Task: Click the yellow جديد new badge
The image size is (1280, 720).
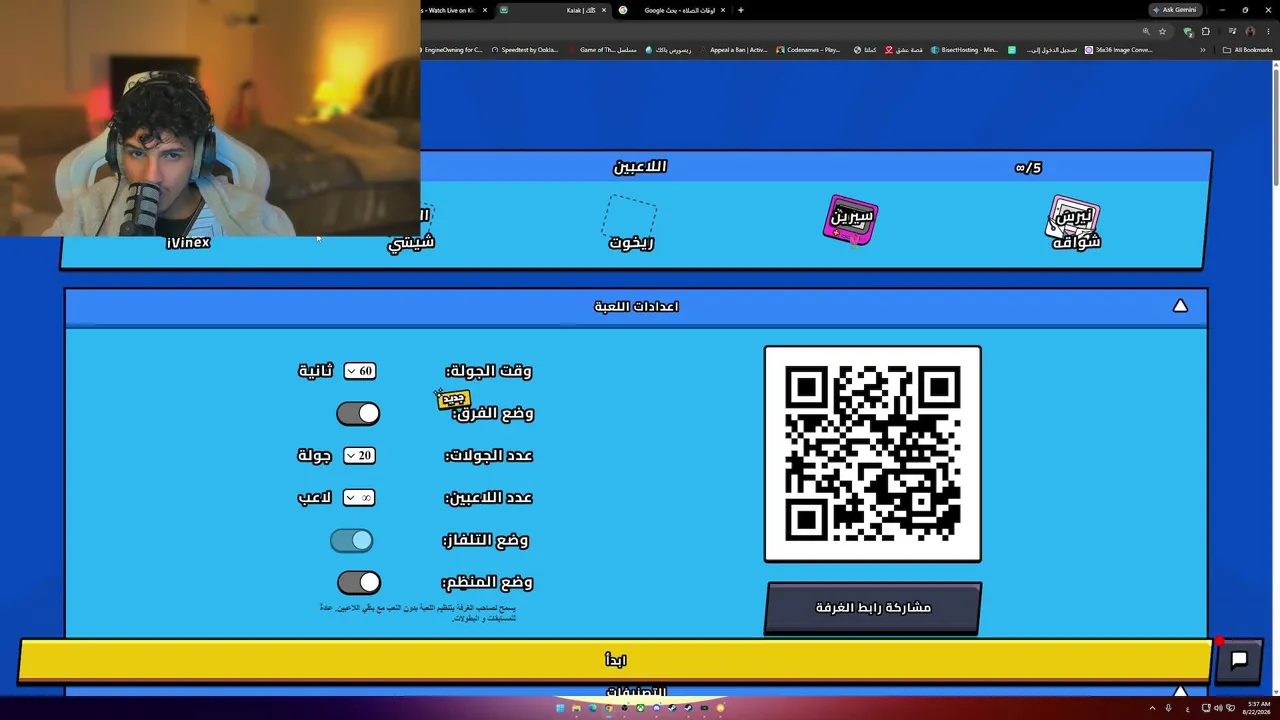Action: click(453, 399)
